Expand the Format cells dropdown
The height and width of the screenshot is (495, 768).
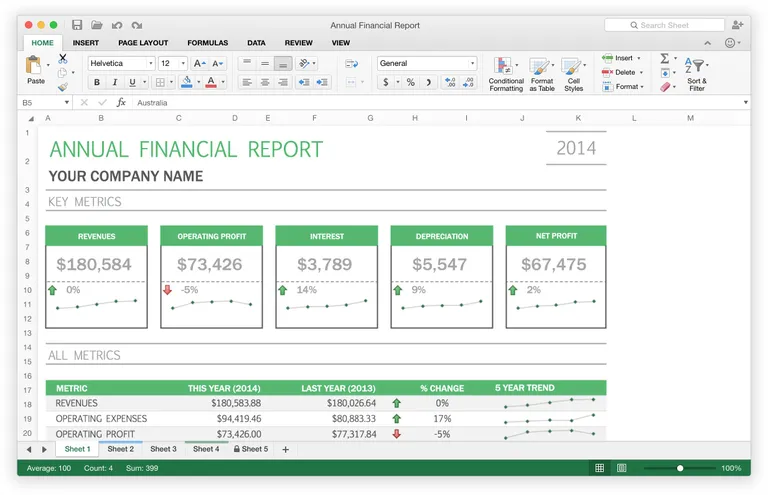coord(642,87)
